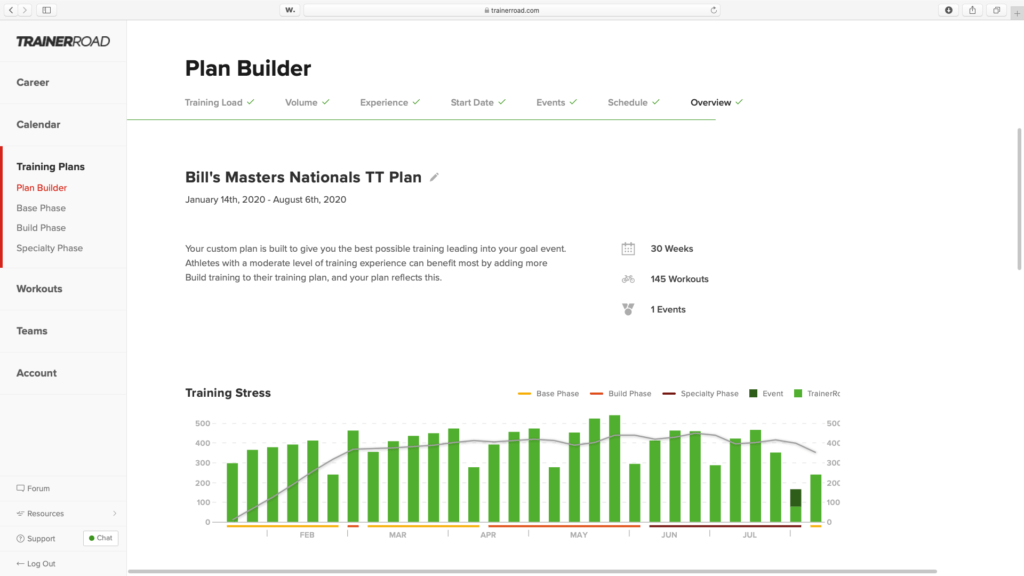Click the 1 Events medal icon
The width and height of the screenshot is (1024, 576).
tap(628, 309)
